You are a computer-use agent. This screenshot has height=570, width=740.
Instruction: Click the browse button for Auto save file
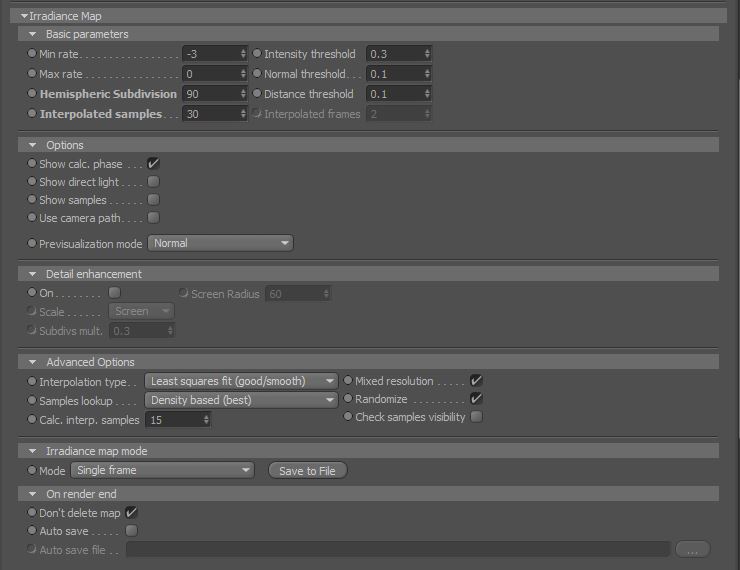pyautogui.click(x=692, y=550)
